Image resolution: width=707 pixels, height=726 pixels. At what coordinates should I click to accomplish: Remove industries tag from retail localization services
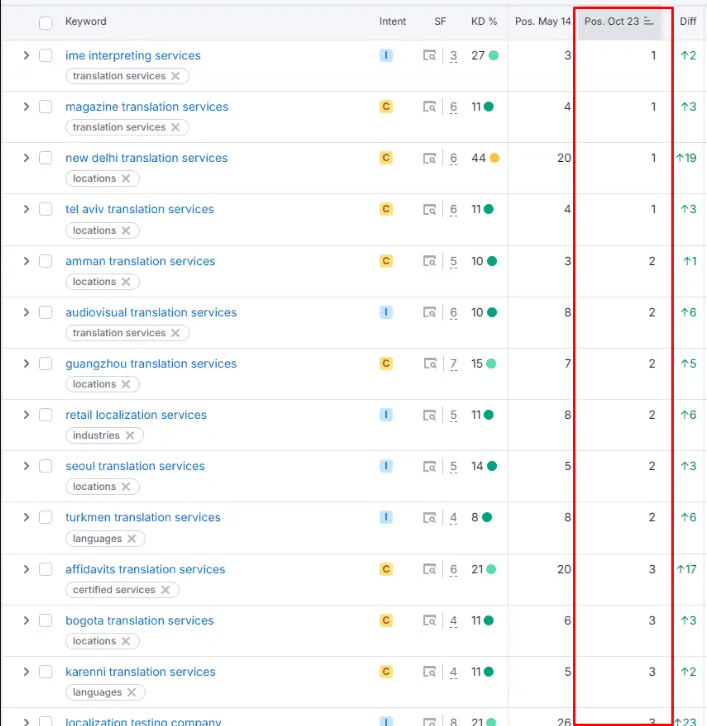coord(130,436)
